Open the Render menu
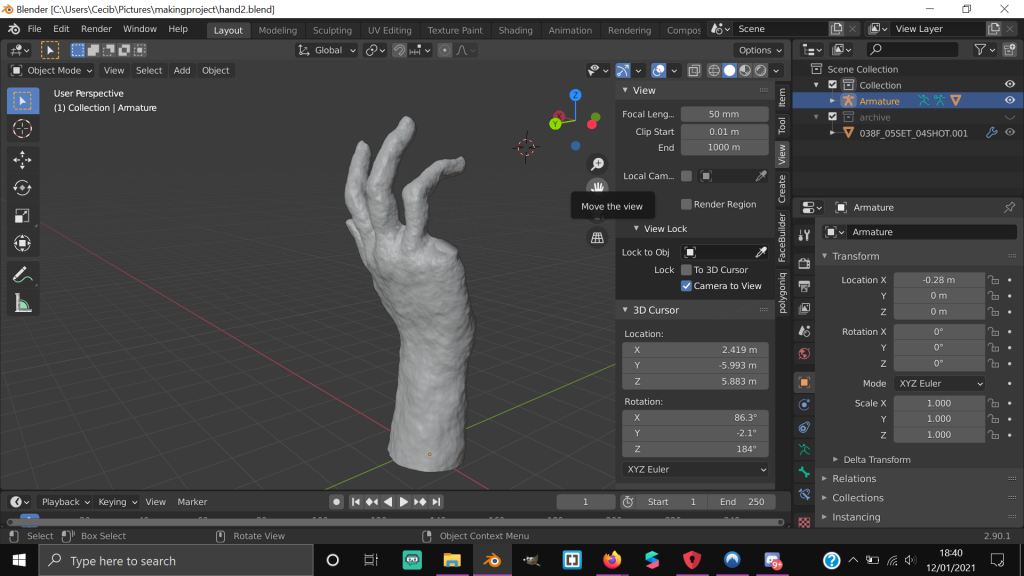1024x576 pixels. pos(96,29)
